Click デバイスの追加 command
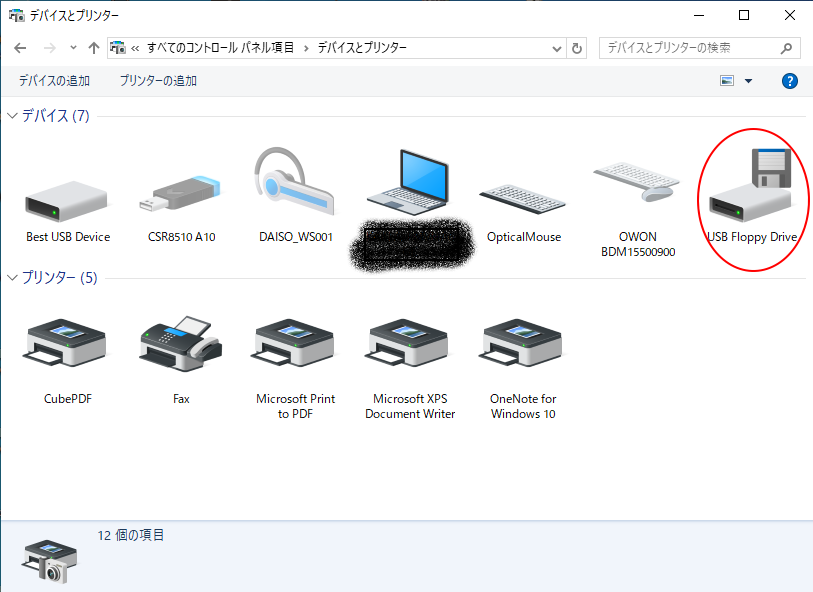 pos(54,81)
